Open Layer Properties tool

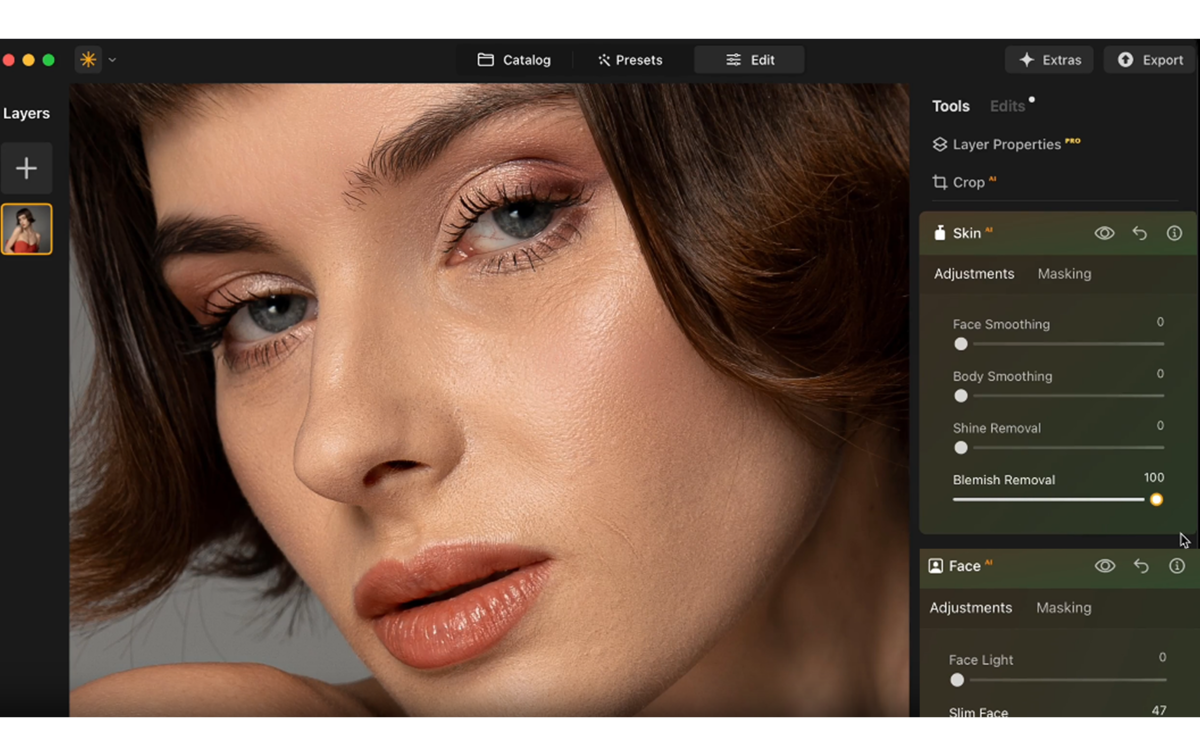pos(1006,144)
